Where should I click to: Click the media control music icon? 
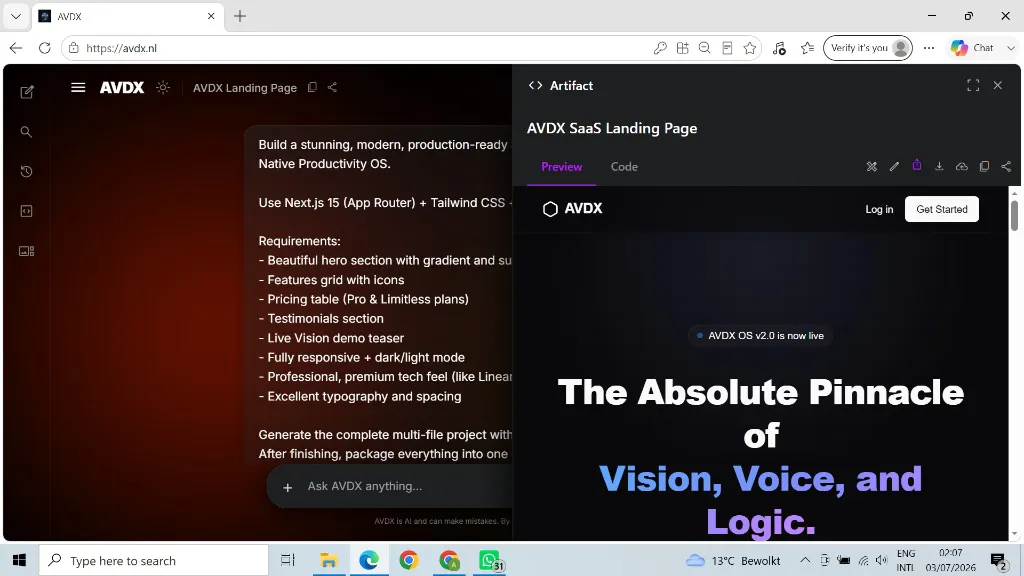pyautogui.click(x=779, y=48)
